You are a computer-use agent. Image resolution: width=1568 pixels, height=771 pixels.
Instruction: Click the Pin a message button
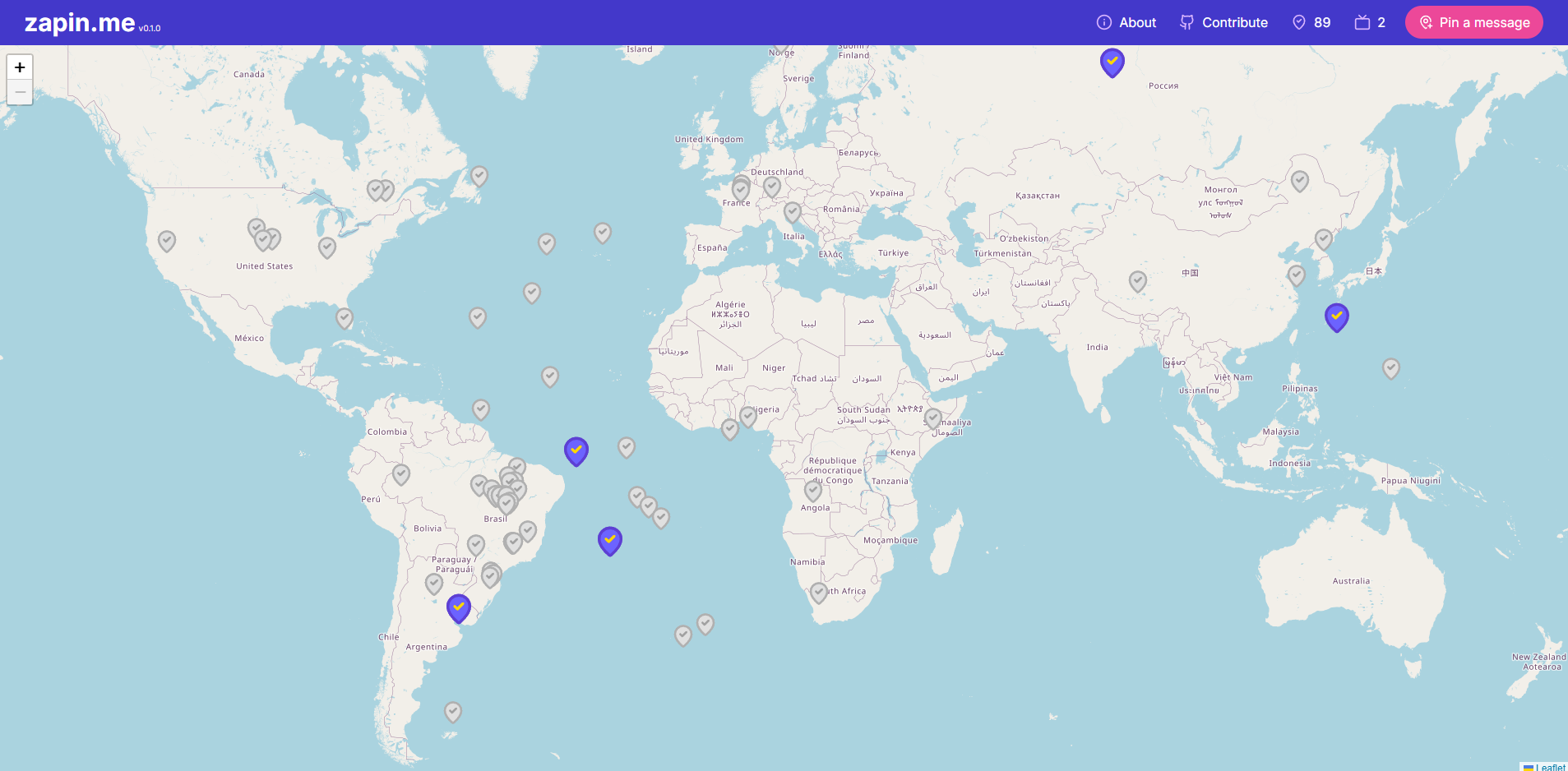(x=1473, y=22)
